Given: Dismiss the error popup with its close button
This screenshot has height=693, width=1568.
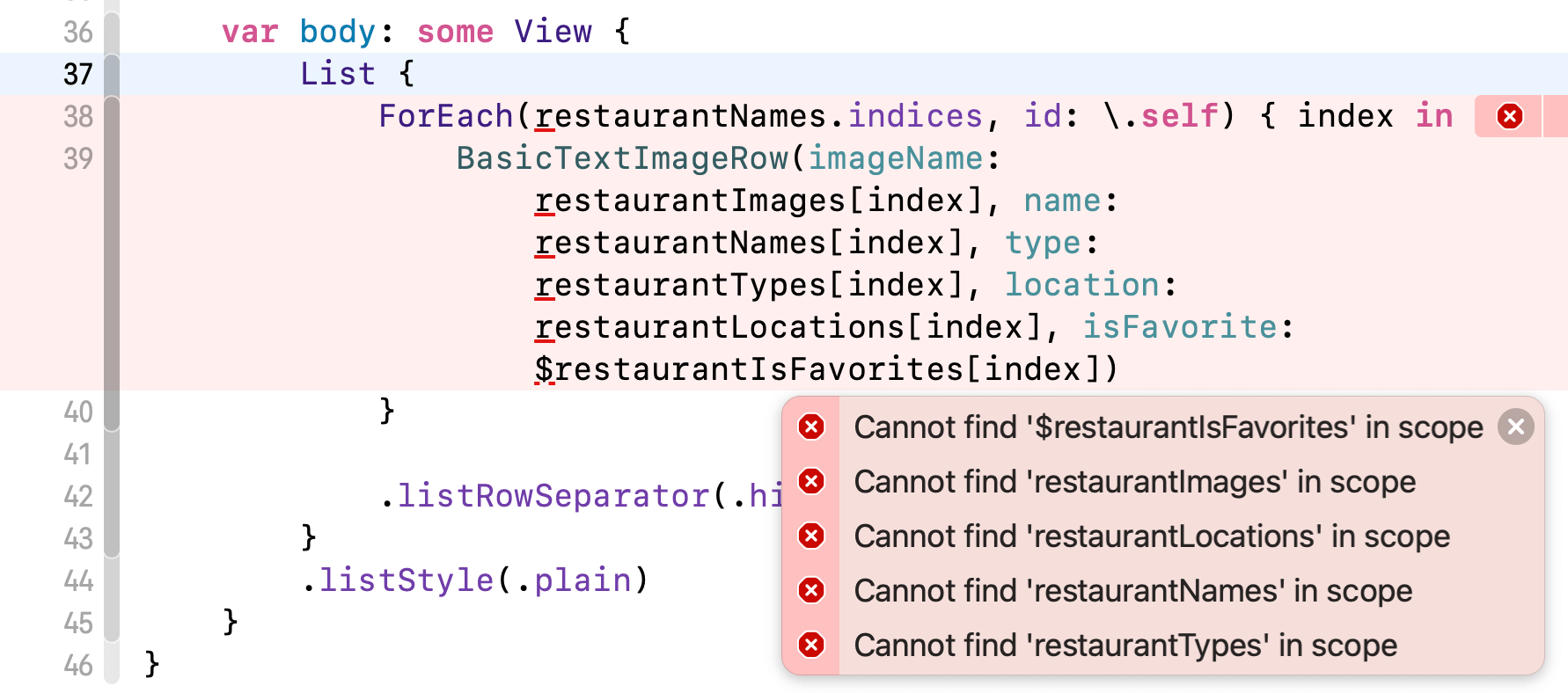Looking at the screenshot, I should [1515, 427].
